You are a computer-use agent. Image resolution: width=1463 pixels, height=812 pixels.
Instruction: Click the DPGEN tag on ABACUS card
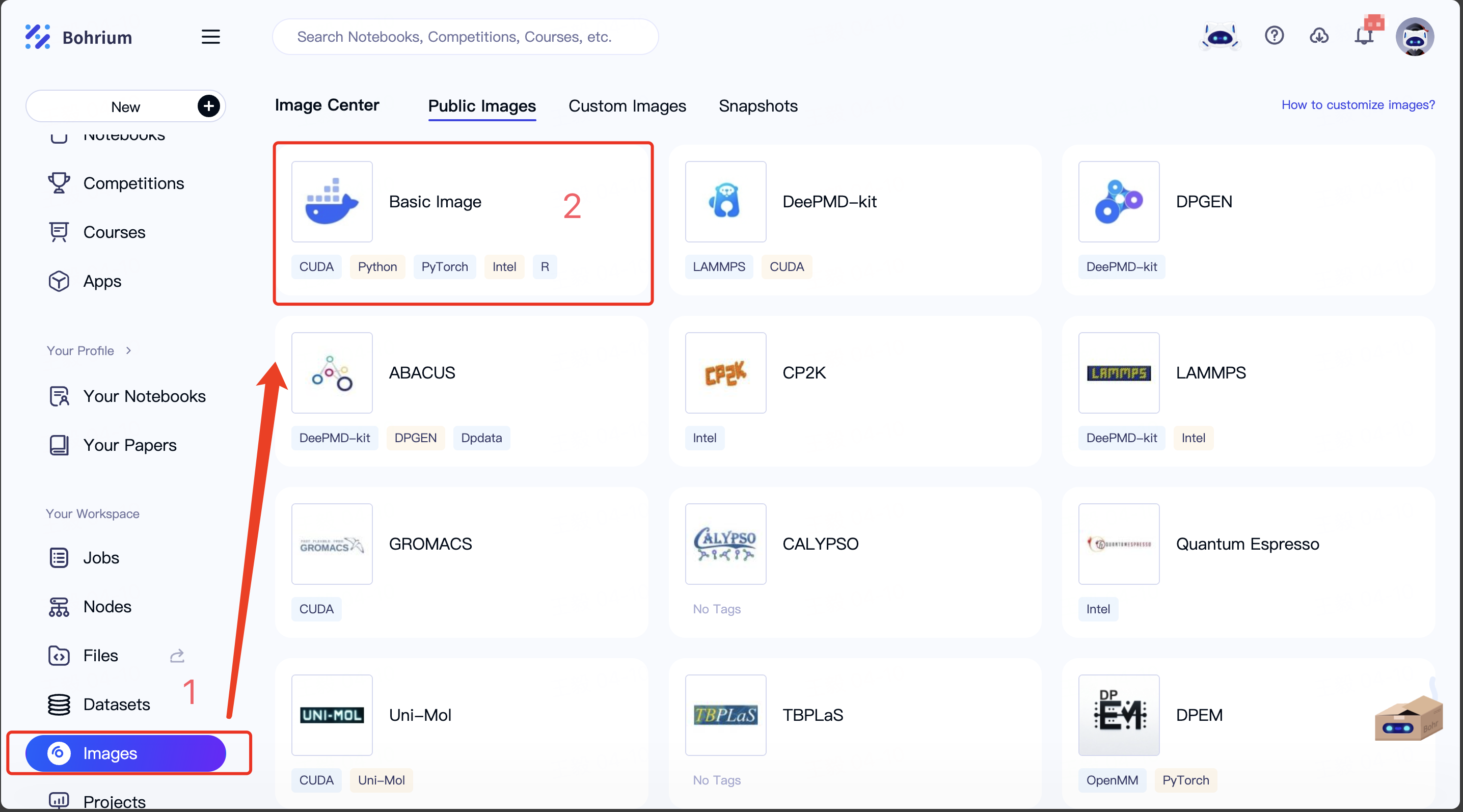[x=415, y=438]
